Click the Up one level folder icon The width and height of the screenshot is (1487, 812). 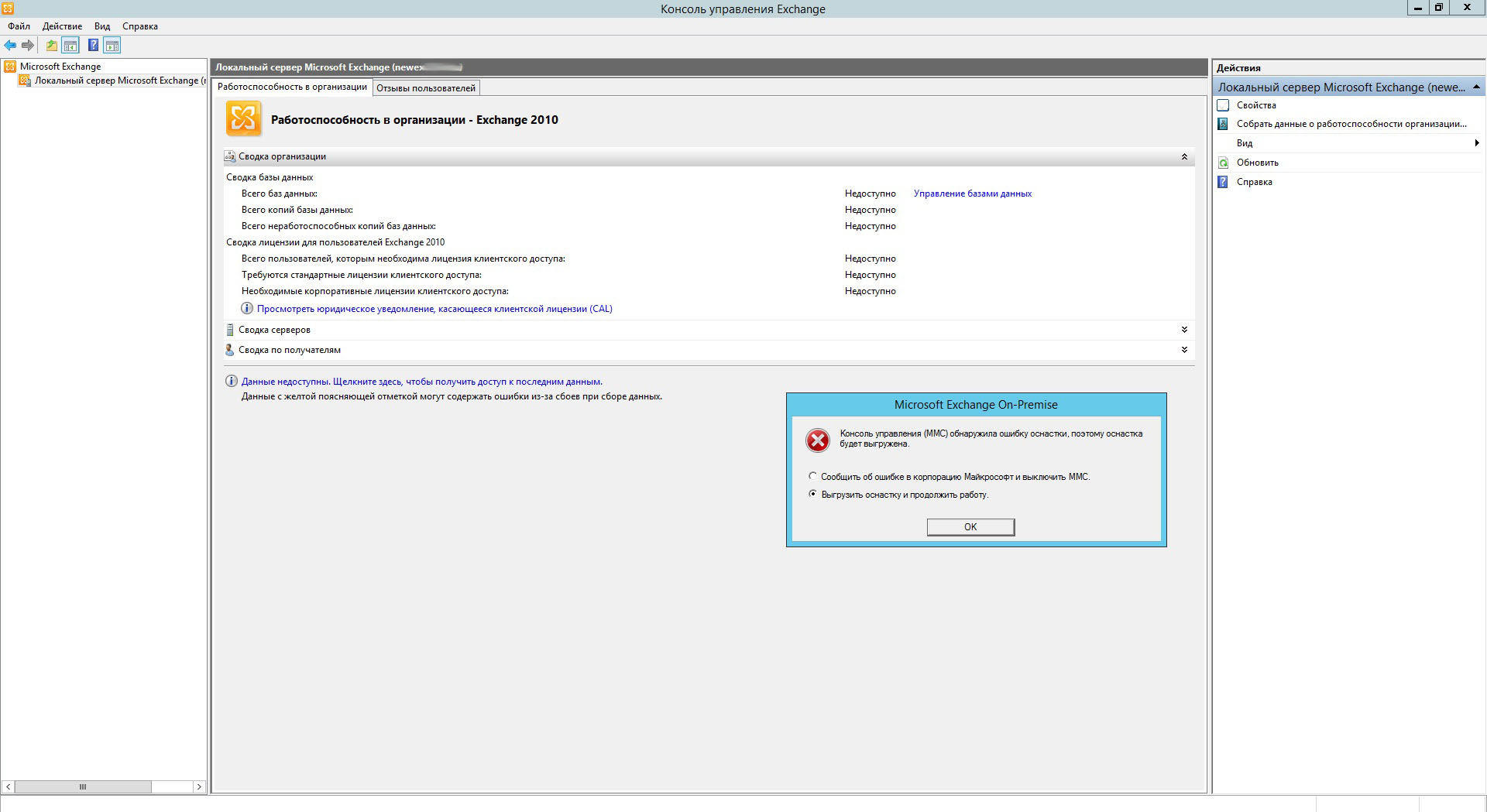click(x=51, y=46)
